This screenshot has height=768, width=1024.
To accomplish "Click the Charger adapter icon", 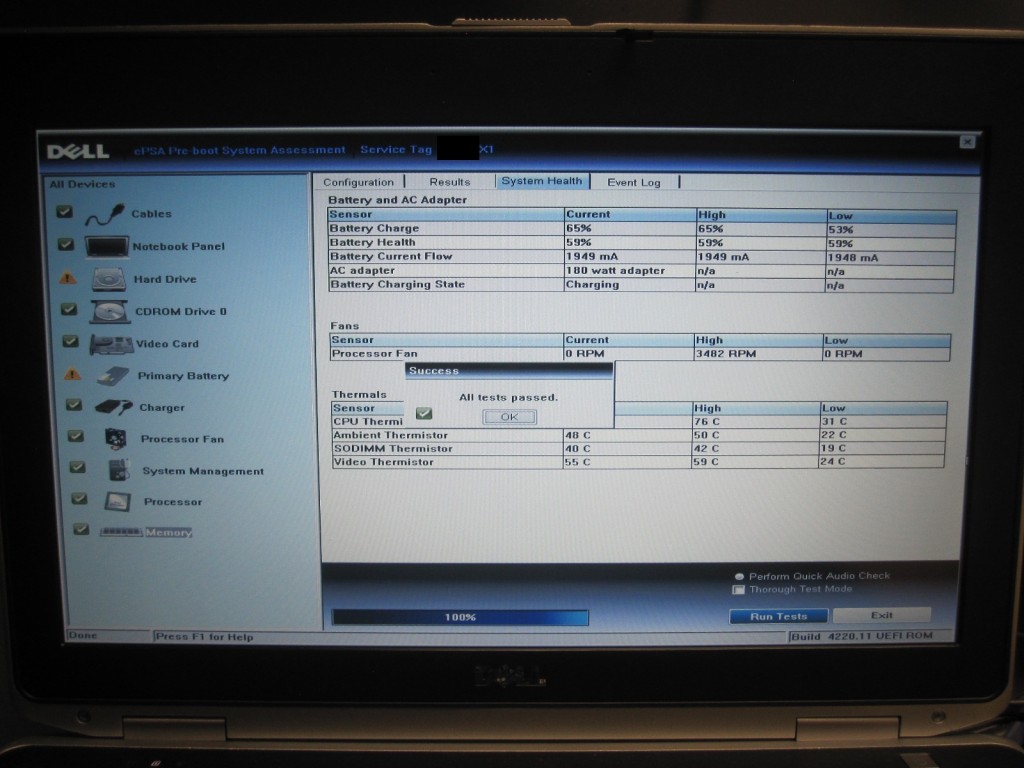I will pos(113,408).
